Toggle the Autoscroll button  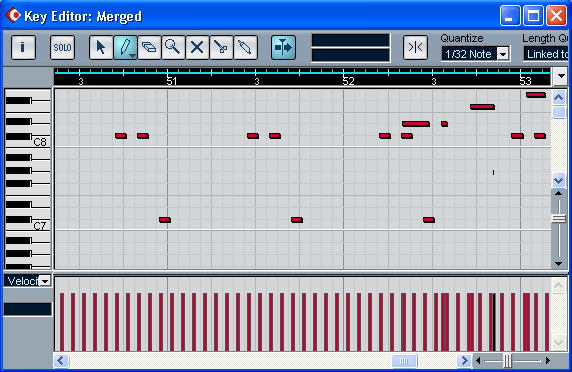[x=283, y=47]
